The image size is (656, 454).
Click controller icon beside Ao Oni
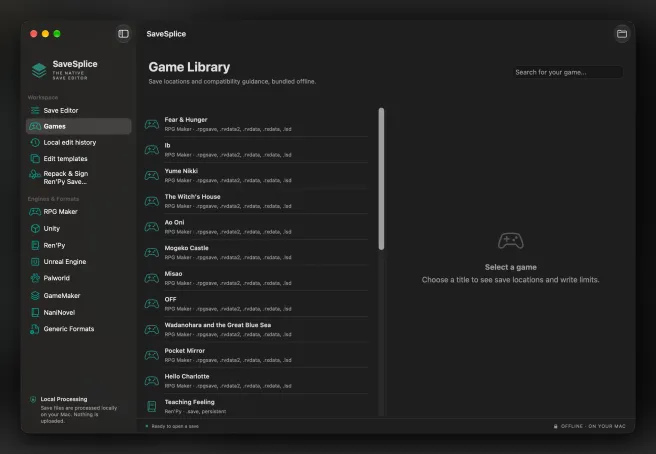tap(152, 227)
